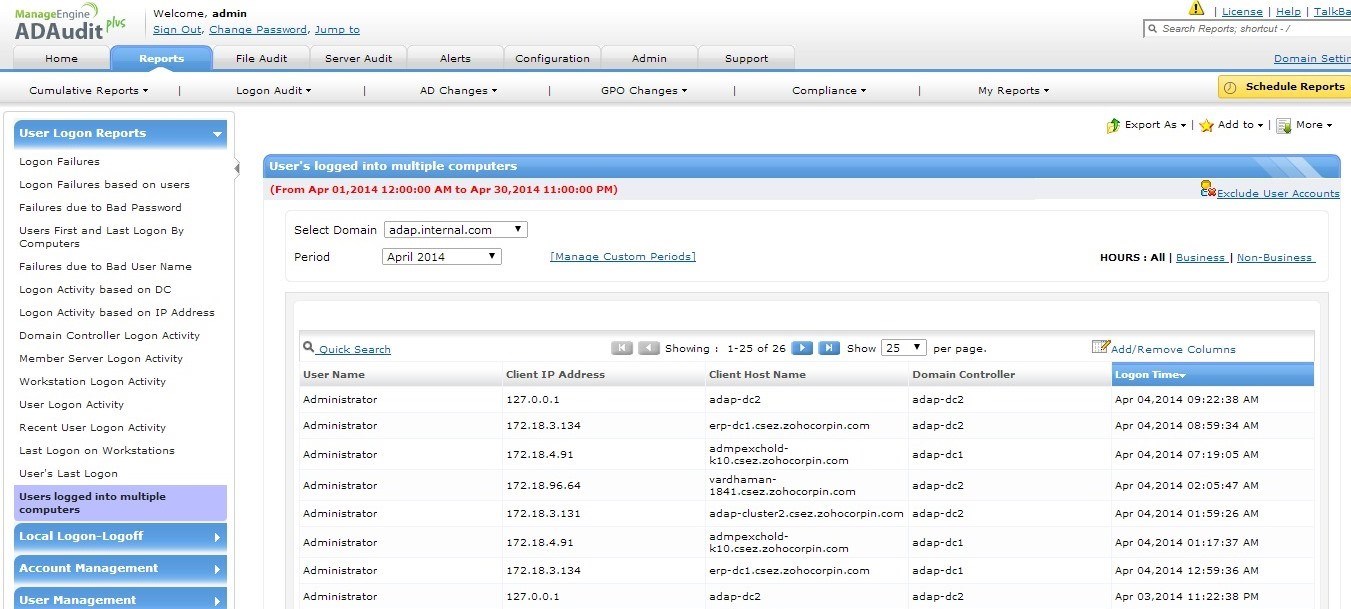The height and width of the screenshot is (609, 1351).
Task: Click the Sign Out link
Action: point(177,30)
